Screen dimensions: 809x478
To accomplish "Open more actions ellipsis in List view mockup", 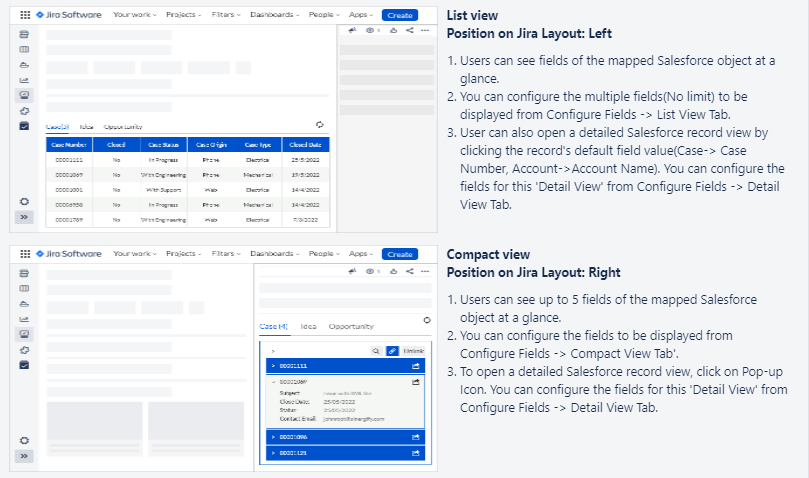I will (x=425, y=30).
